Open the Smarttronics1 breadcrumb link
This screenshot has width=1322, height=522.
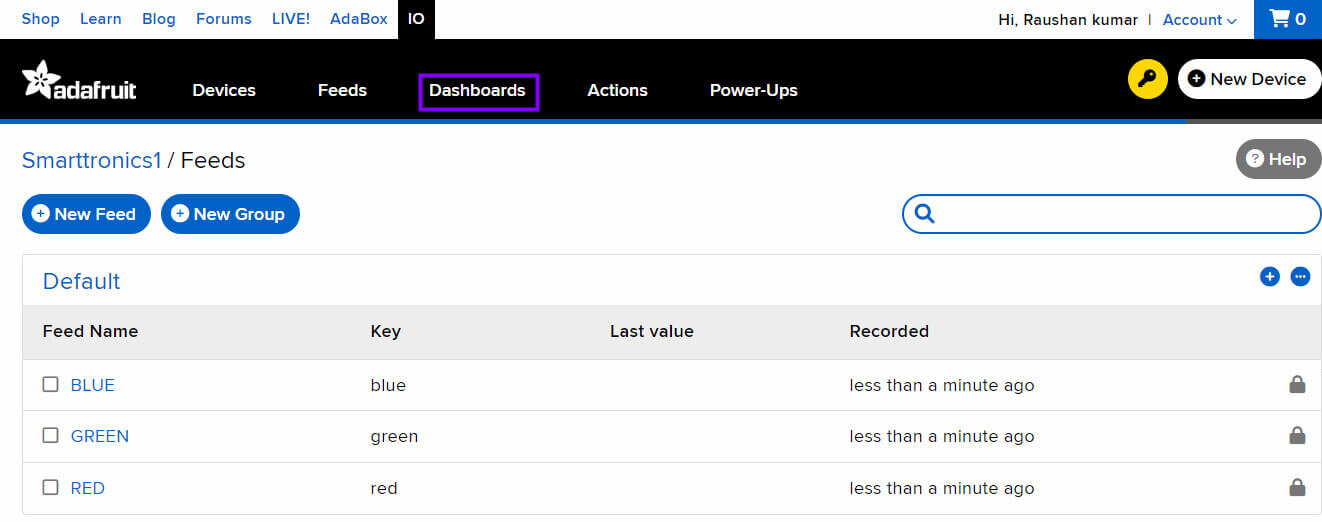[x=91, y=160]
